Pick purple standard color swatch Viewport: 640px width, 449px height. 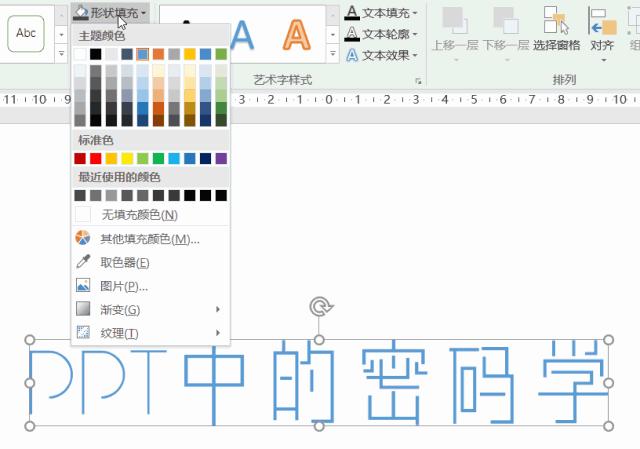221,158
